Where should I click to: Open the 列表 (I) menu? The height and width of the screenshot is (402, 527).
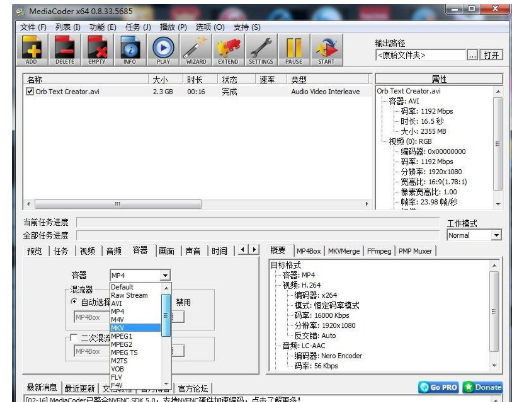pyautogui.click(x=68, y=27)
